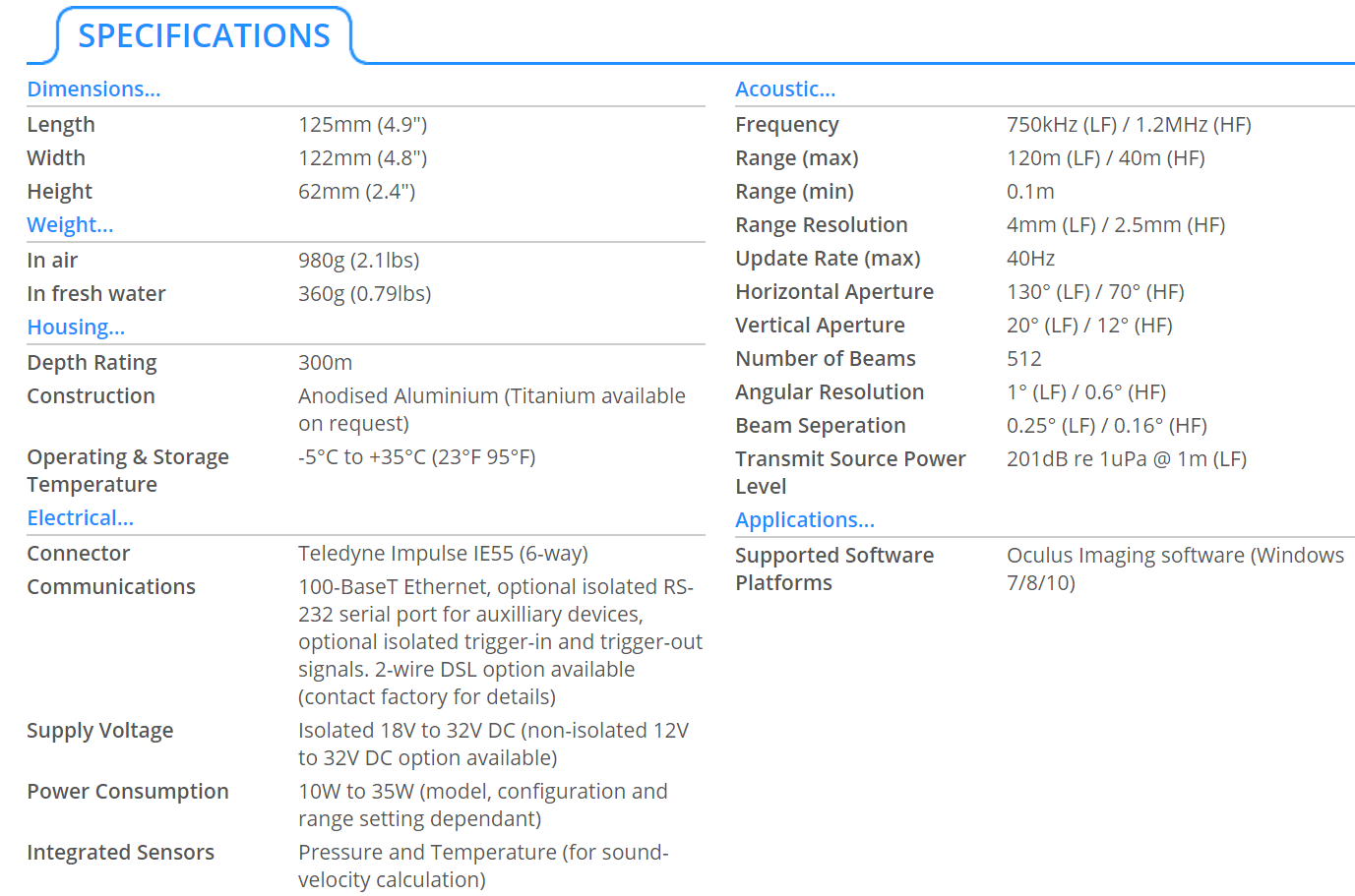Click the Supply Voltage label
Screen dimensions: 1355x896
(100, 731)
